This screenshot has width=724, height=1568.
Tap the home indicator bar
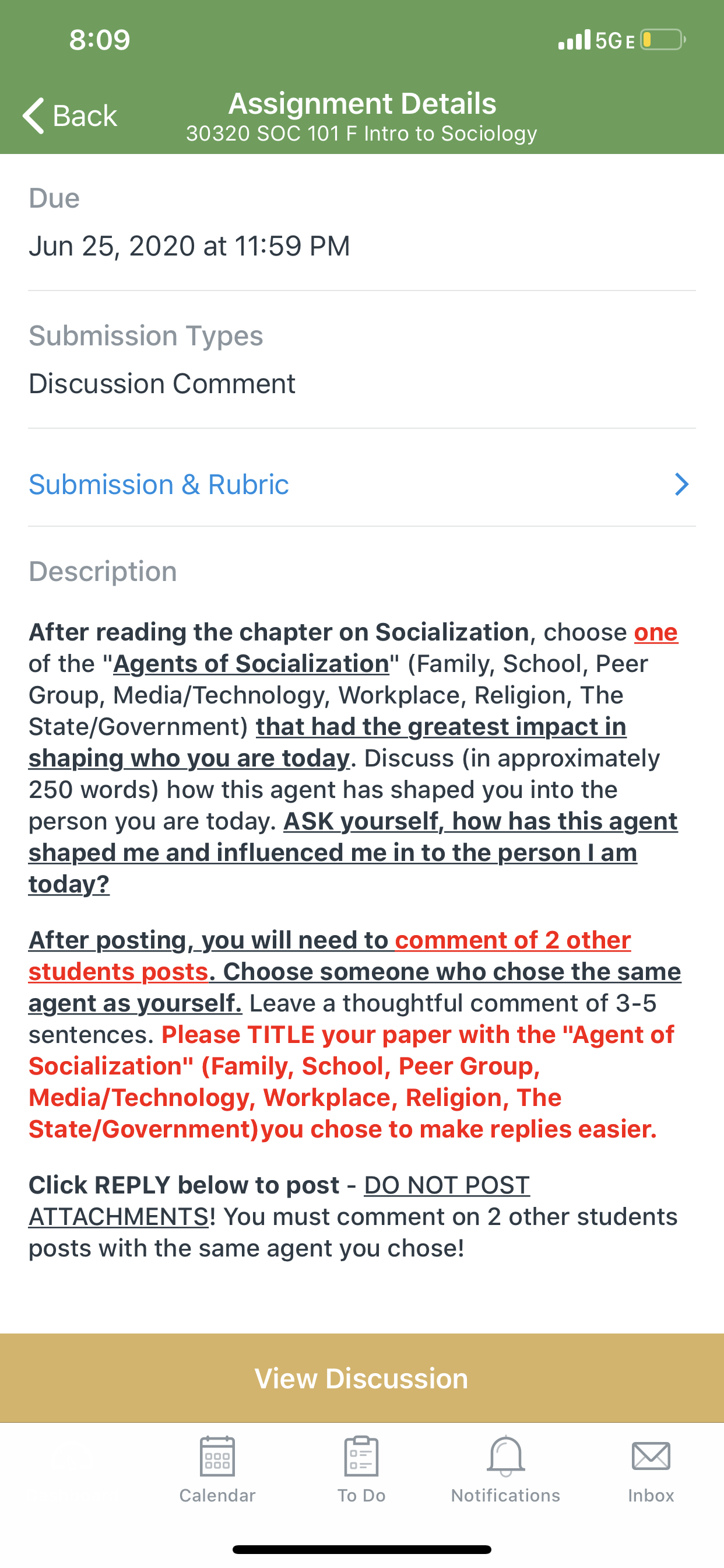362,1549
